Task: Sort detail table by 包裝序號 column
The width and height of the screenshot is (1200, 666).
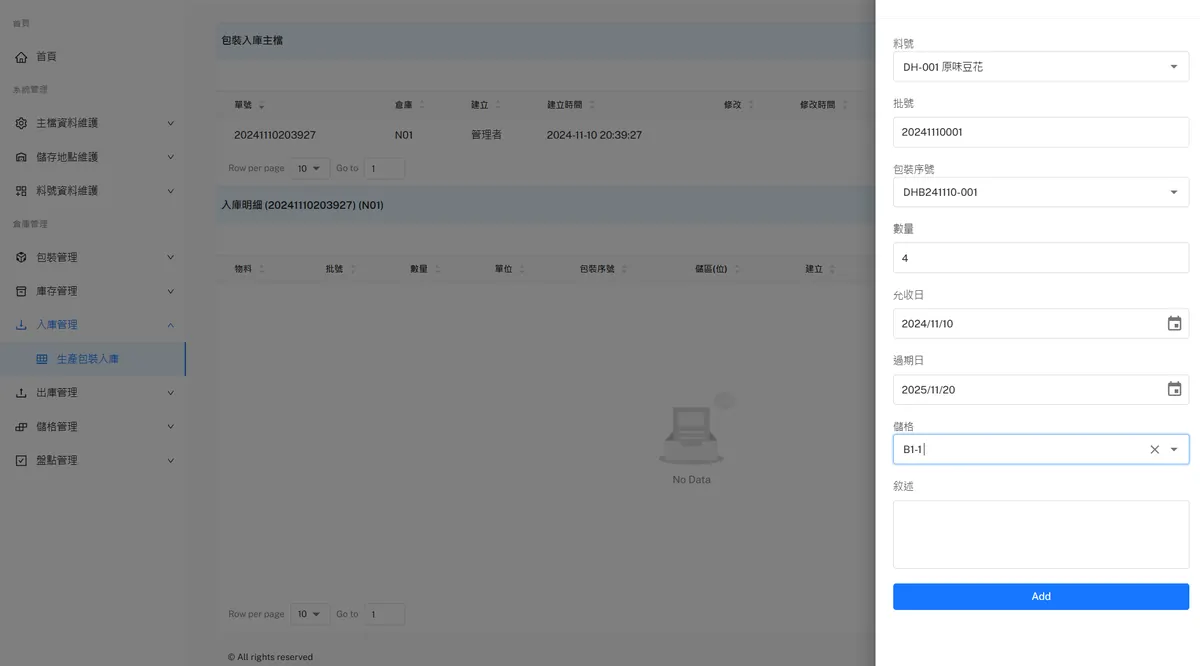Action: (624, 270)
